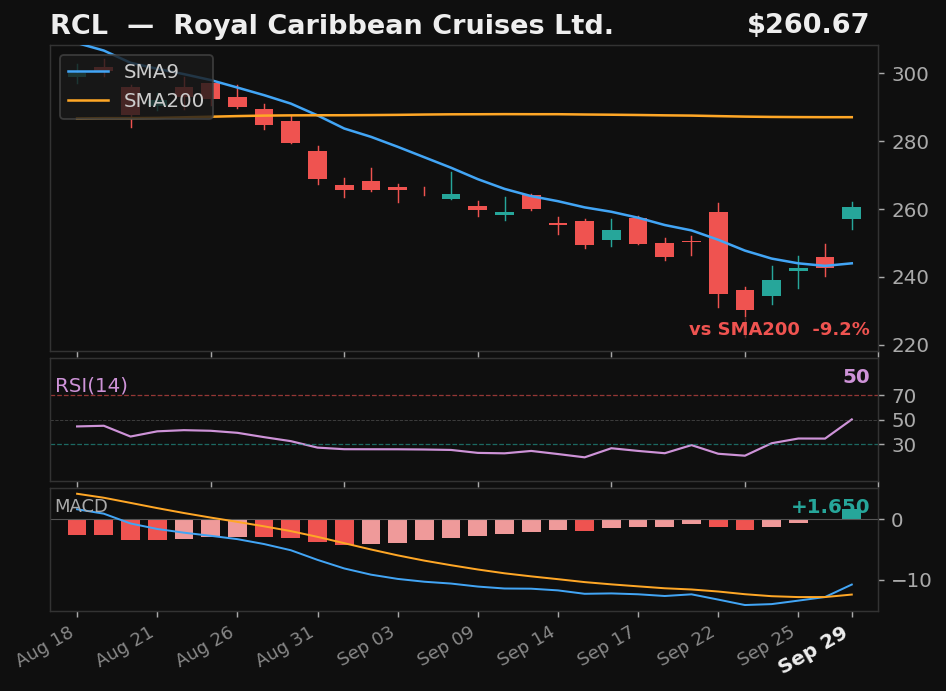
Task: Click the RSI(14) panel label
Action: (x=91, y=386)
